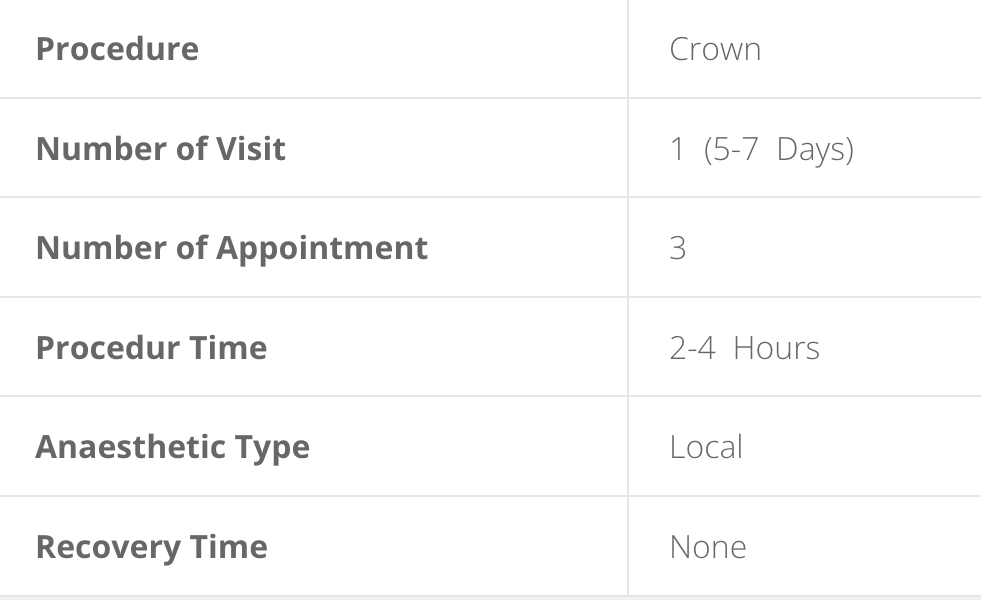Select the appointment count value 3
Viewport: 981px width, 600px height.
pos(678,248)
